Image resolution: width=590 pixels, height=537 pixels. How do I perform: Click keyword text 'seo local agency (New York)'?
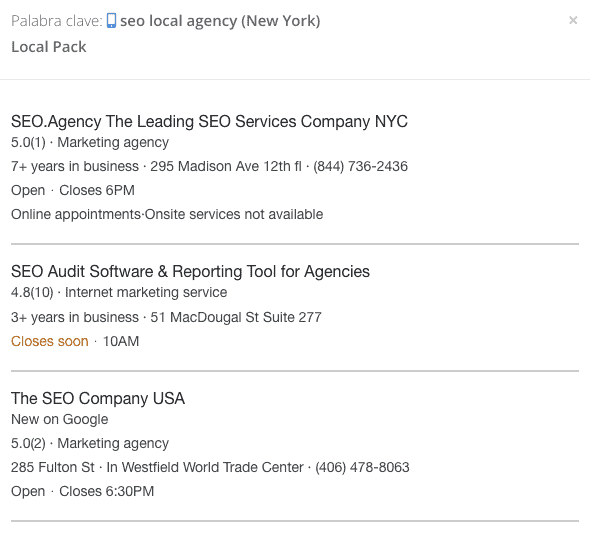220,21
